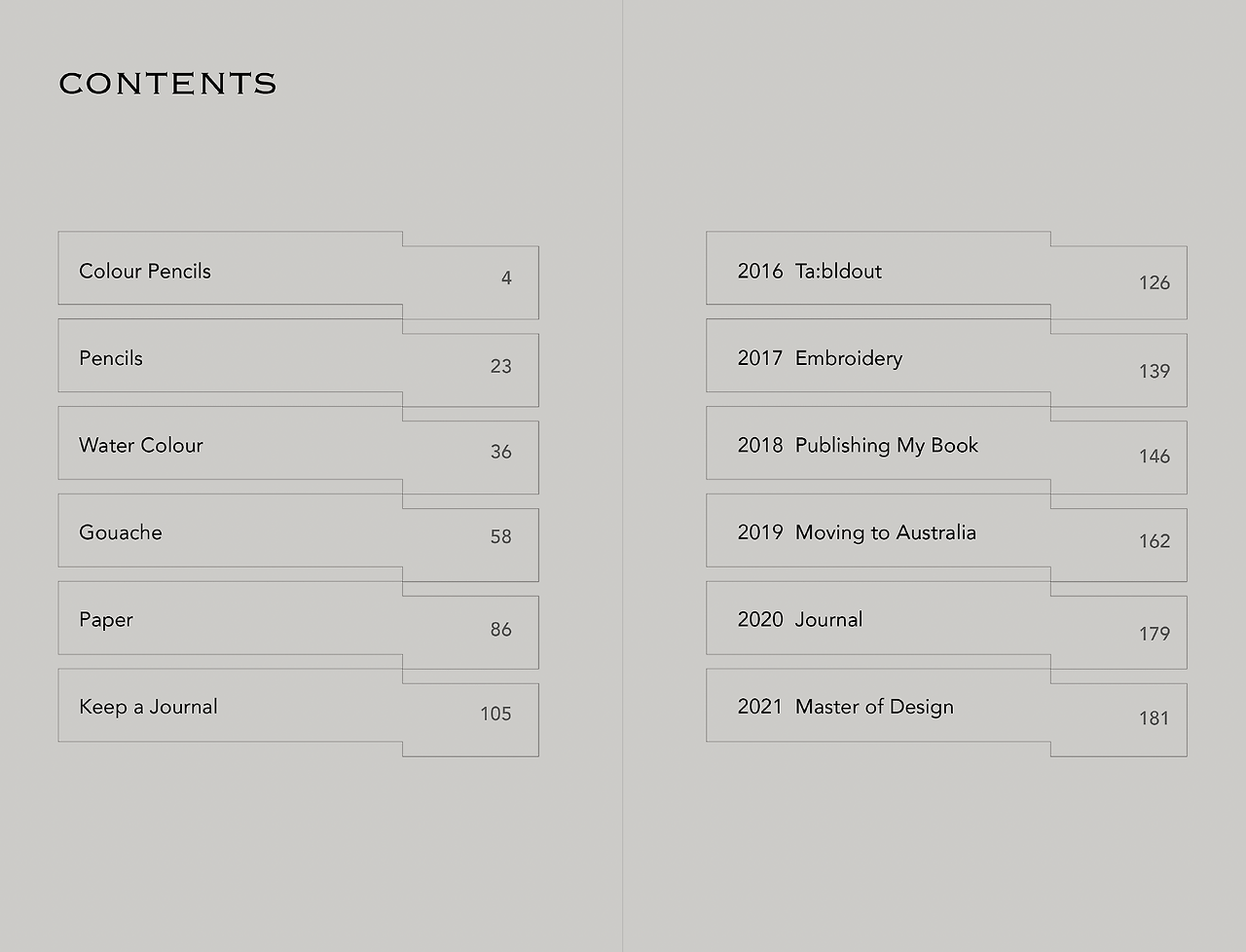
Task: Go to 2019 Moving to Australia
Action: pos(878,531)
